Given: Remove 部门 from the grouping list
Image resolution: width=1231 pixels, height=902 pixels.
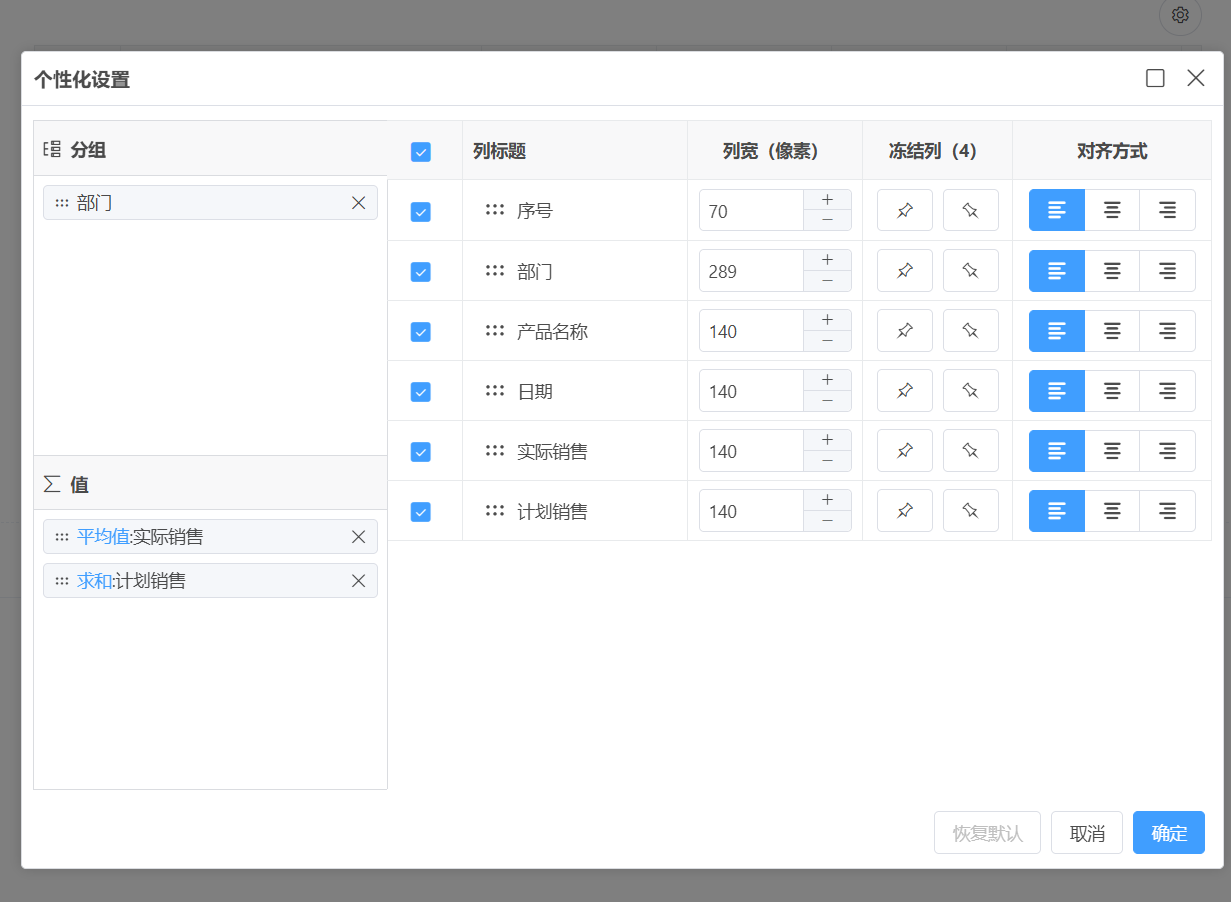Looking at the screenshot, I should pyautogui.click(x=359, y=203).
